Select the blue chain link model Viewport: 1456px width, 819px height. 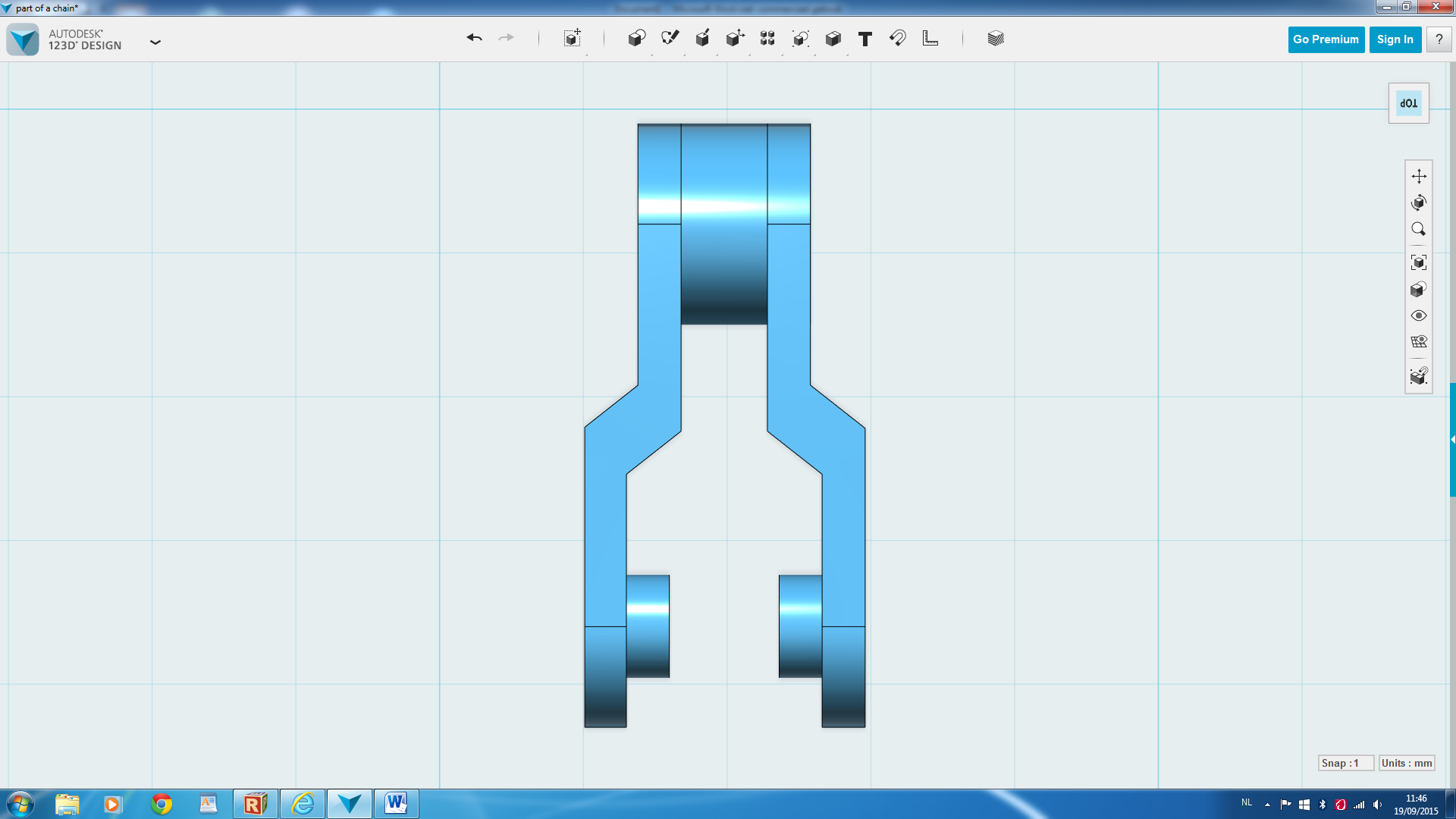pos(725,425)
